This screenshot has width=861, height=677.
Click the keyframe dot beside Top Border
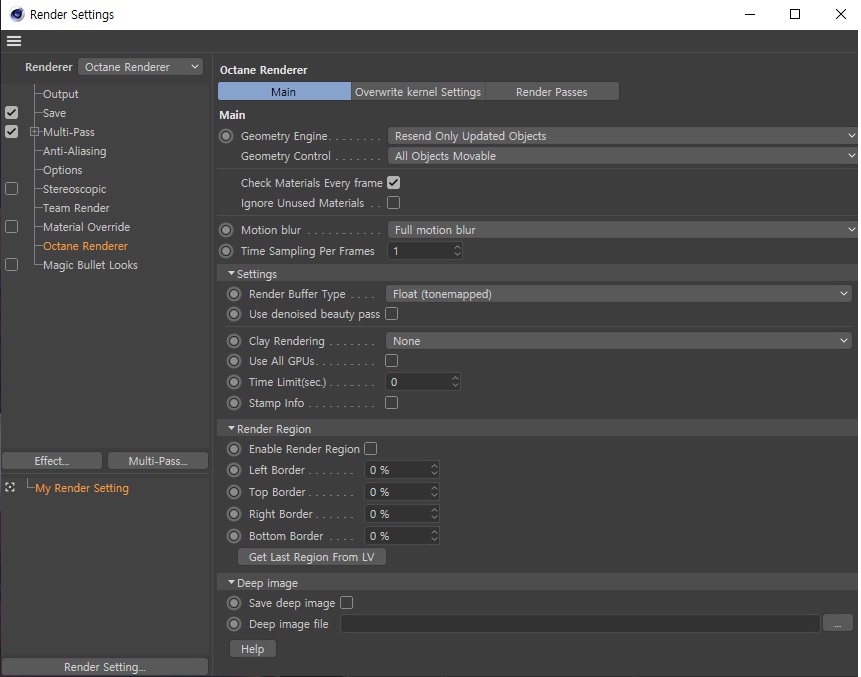234,492
